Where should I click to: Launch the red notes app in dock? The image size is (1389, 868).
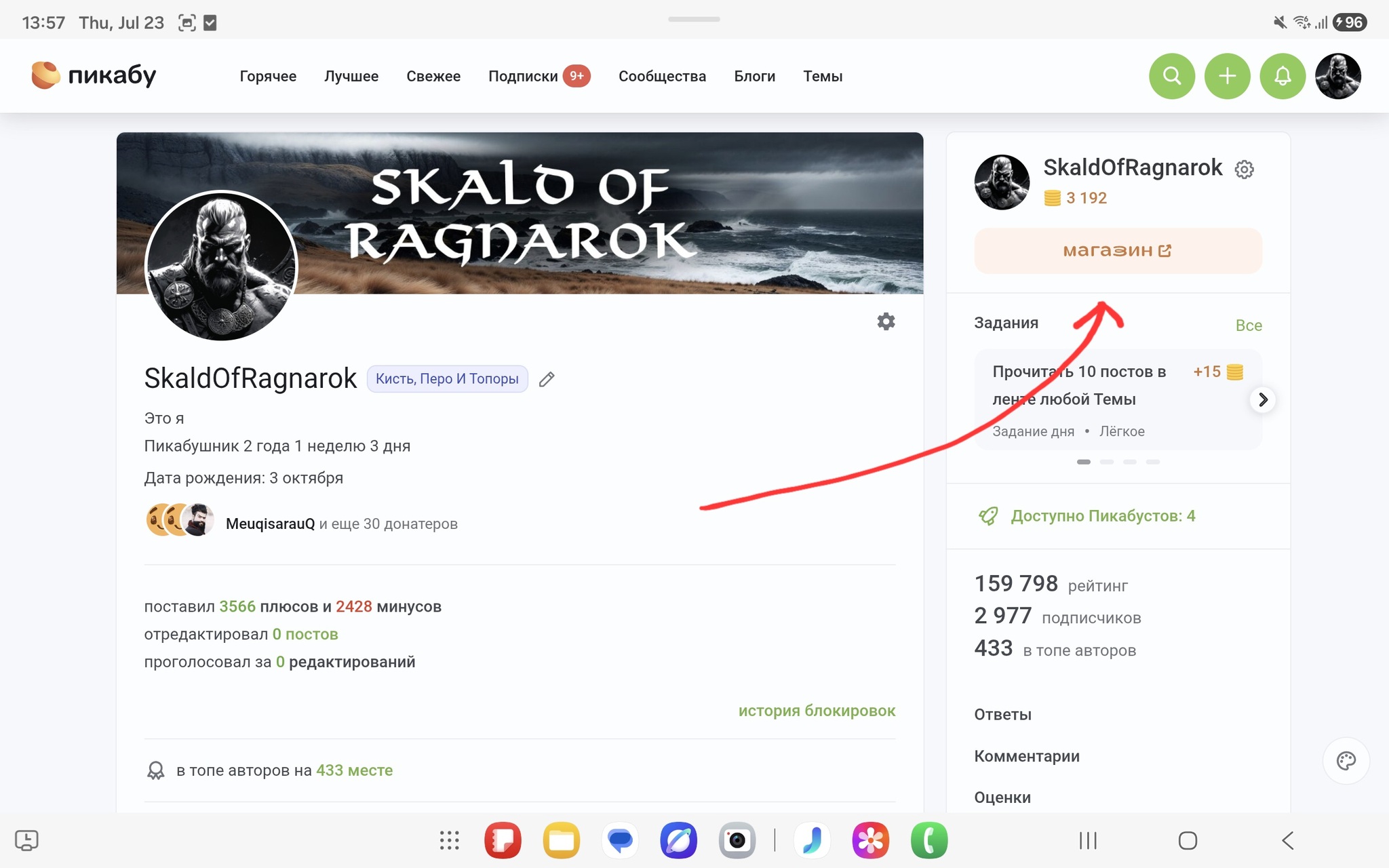pos(503,840)
